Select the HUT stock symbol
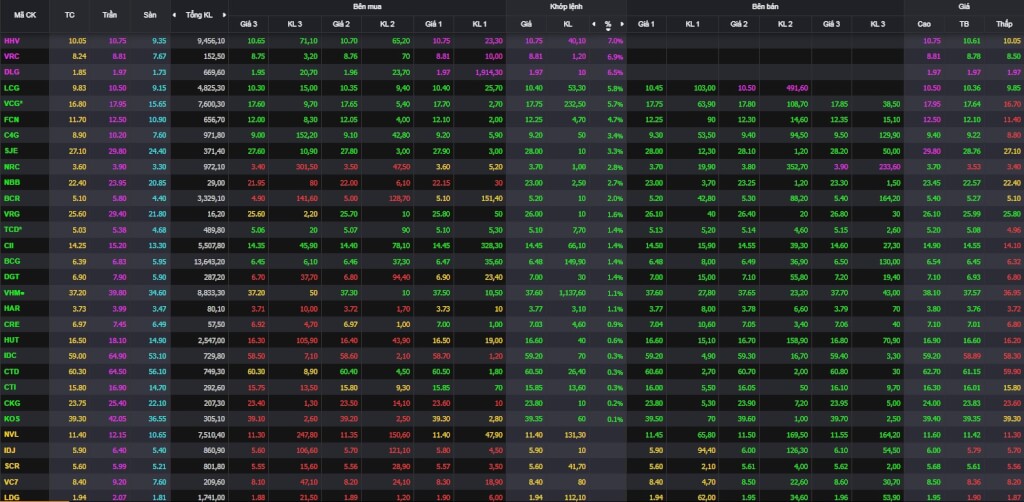The width and height of the screenshot is (1024, 502). [x=12, y=339]
